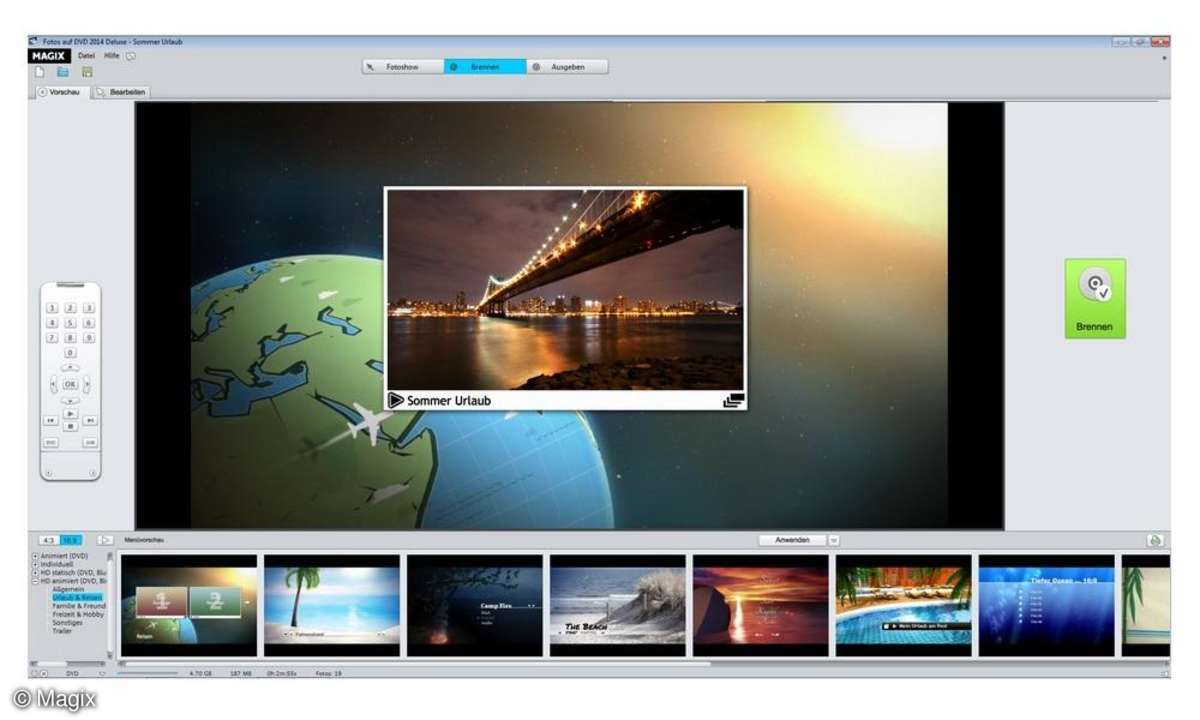This screenshot has width=1200, height=720.
Task: Click the save project icon
Action: point(87,72)
